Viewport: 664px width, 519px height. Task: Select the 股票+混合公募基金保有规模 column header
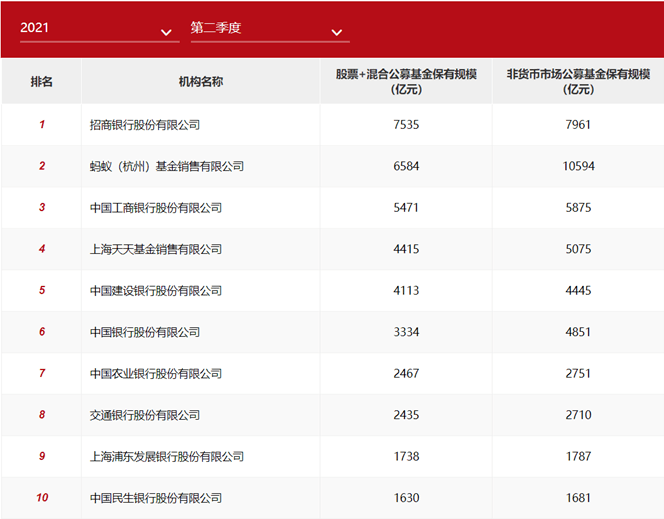tap(406, 82)
